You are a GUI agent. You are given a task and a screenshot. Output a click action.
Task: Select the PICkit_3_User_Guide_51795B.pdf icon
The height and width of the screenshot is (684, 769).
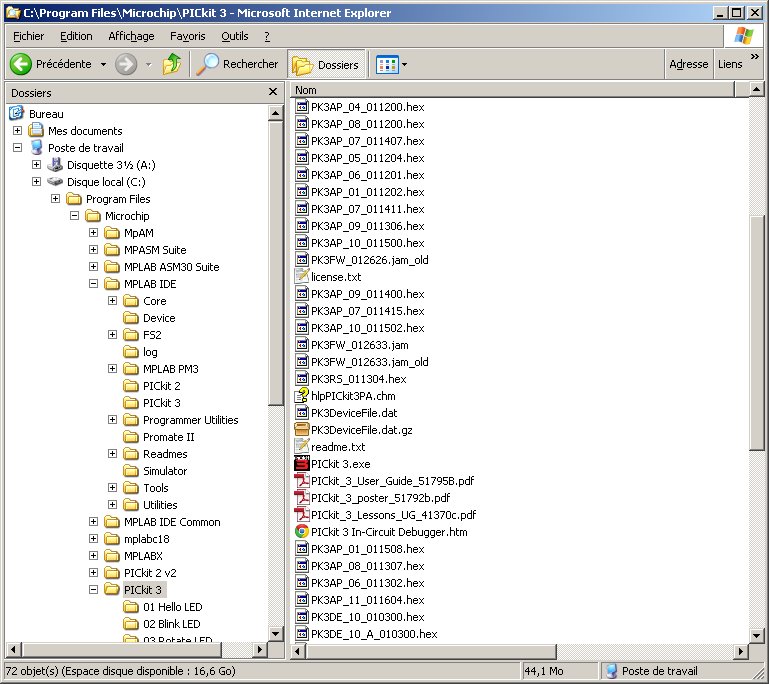click(x=302, y=481)
